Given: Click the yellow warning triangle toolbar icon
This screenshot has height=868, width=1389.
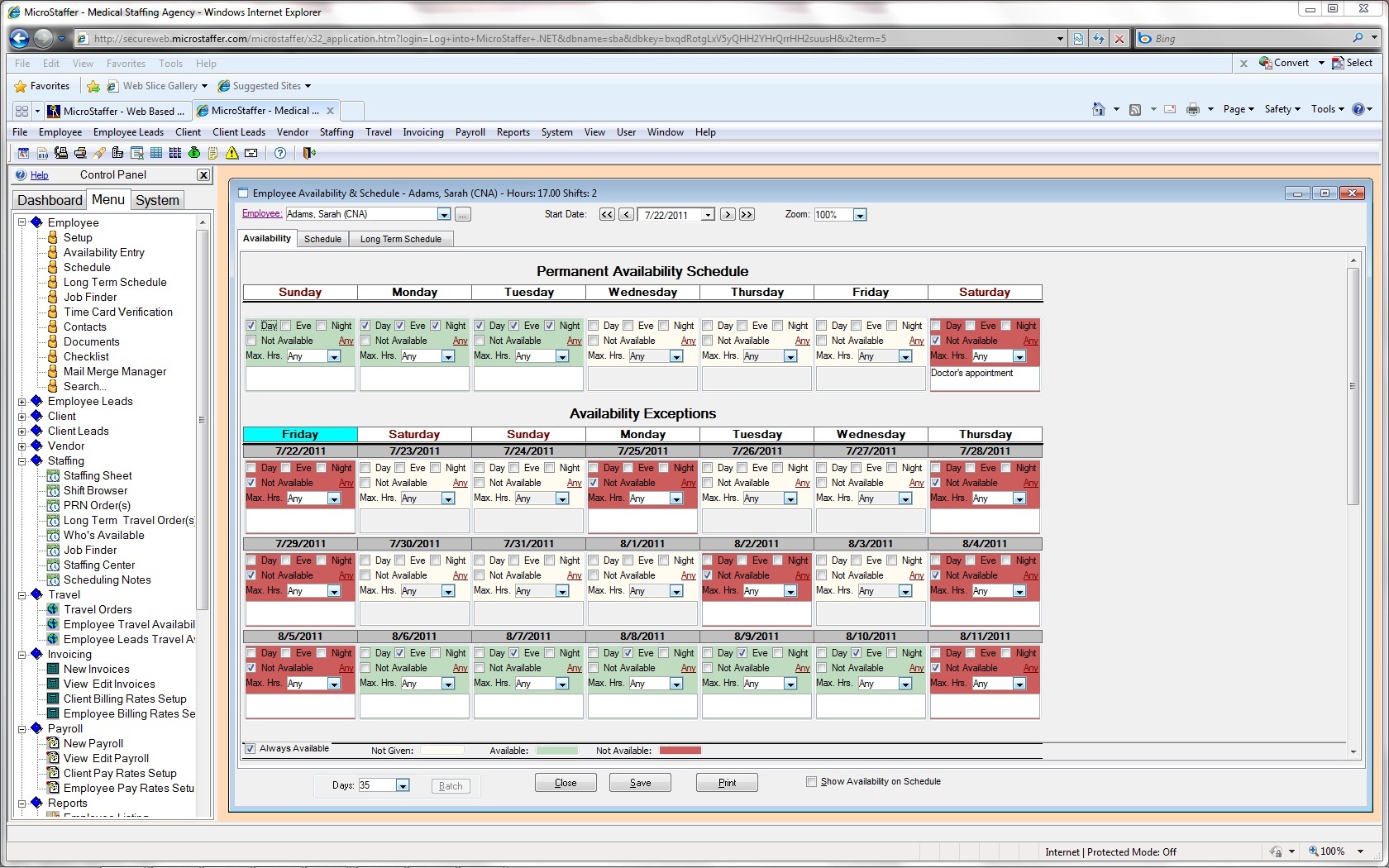Looking at the screenshot, I should (232, 153).
